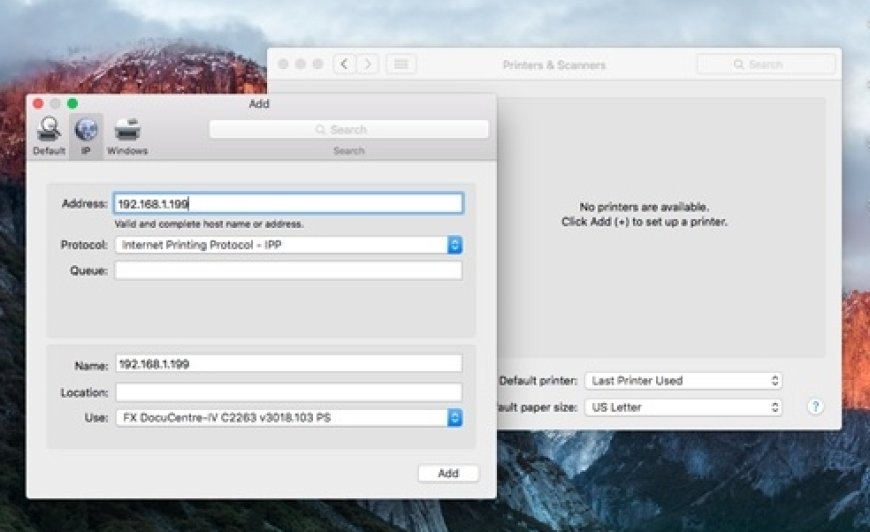Open the Protocol dropdown

point(288,245)
